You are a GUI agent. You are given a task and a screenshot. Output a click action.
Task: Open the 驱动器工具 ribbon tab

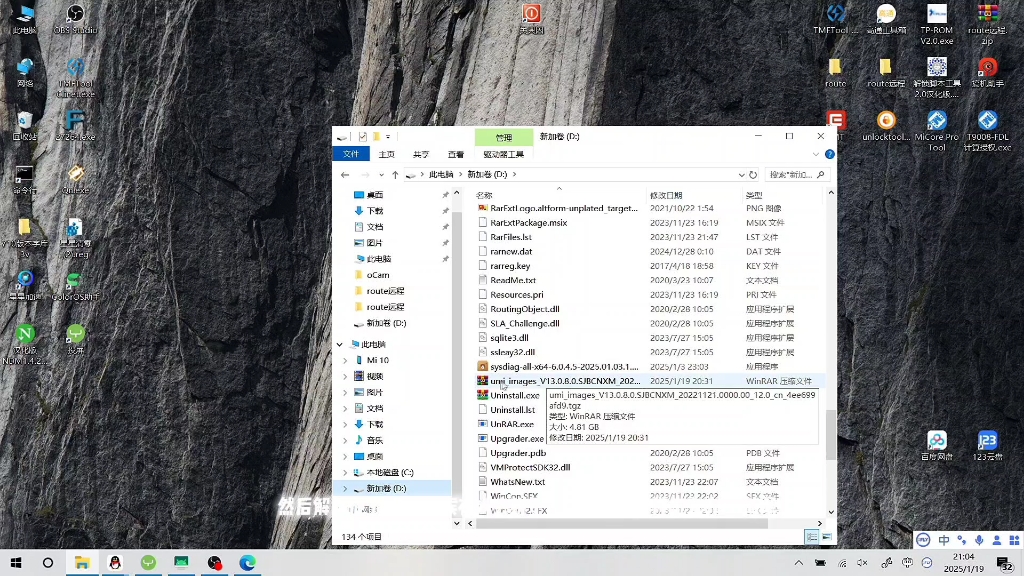pos(504,154)
